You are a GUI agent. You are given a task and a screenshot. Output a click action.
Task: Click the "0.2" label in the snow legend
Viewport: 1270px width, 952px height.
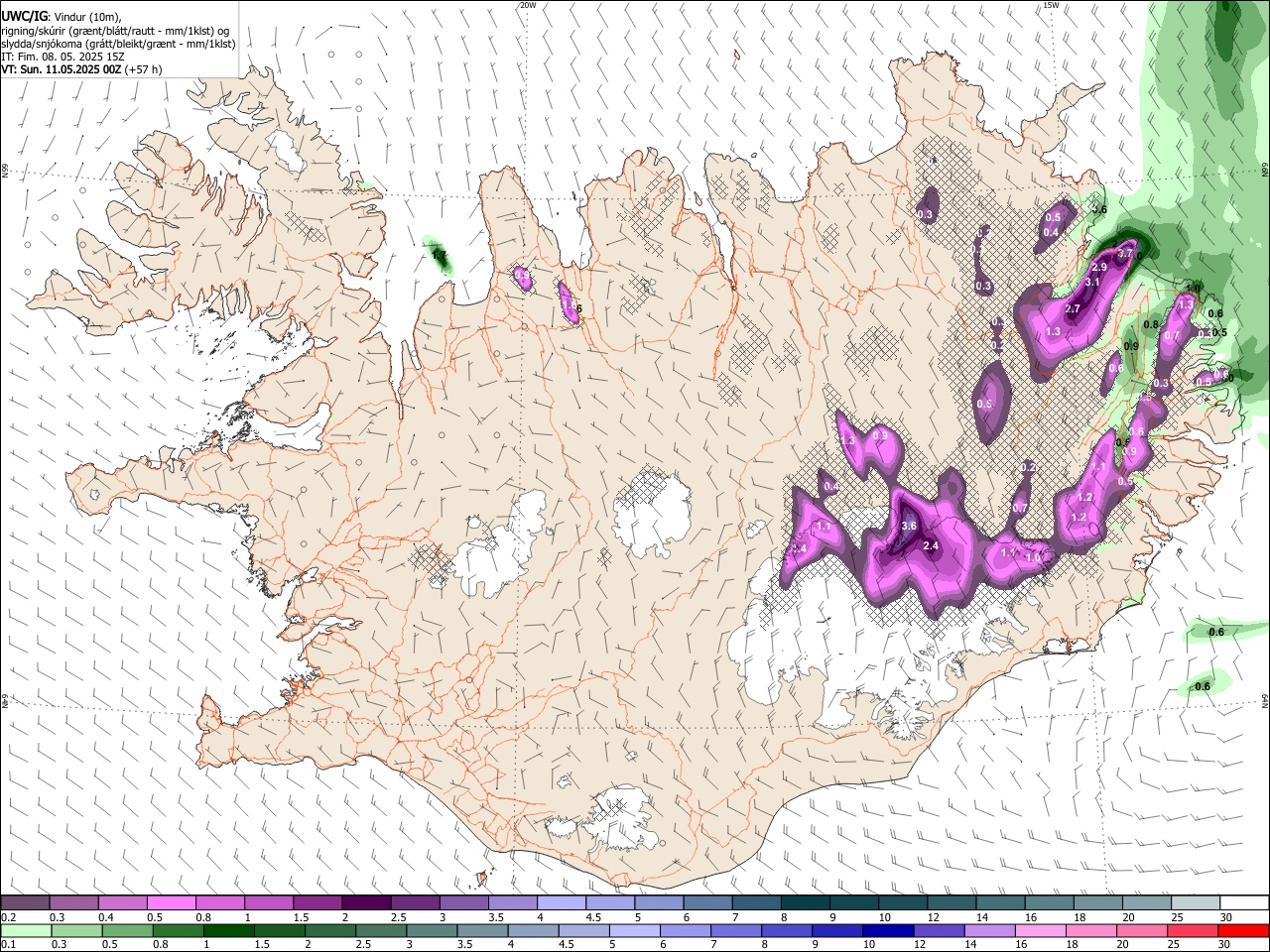click(x=8, y=917)
